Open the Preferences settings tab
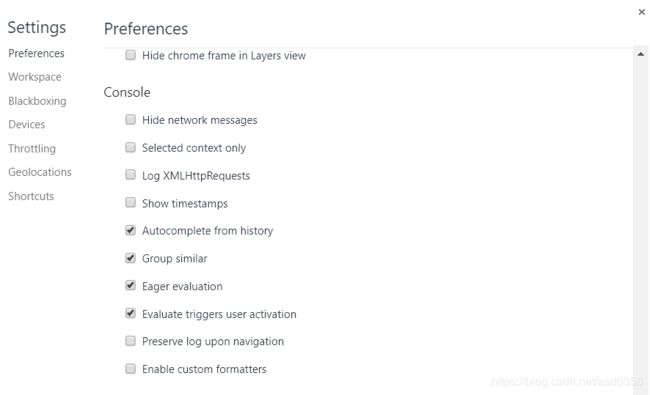 pyautogui.click(x=36, y=53)
